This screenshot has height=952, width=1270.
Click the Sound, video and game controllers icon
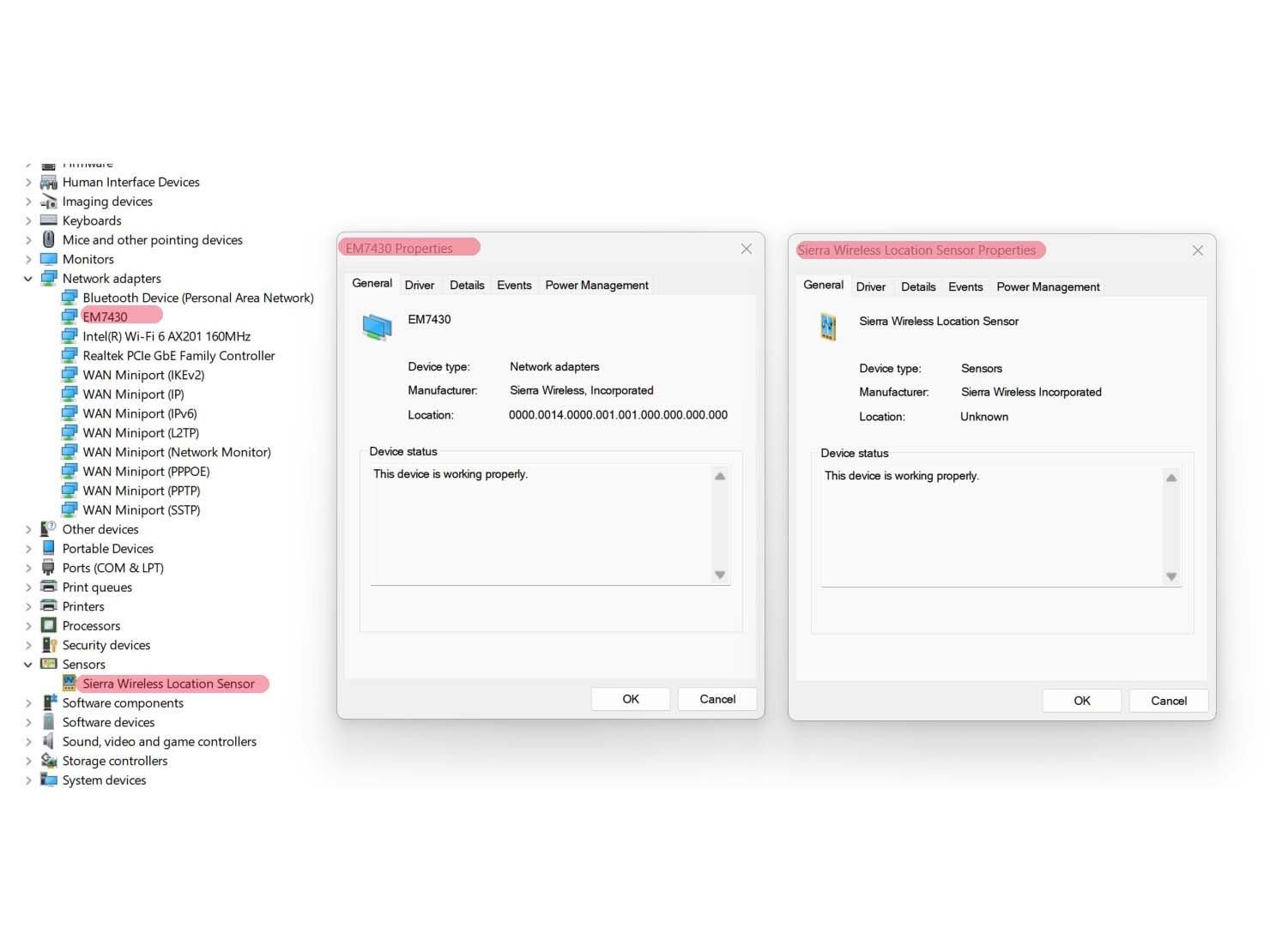[x=49, y=742]
